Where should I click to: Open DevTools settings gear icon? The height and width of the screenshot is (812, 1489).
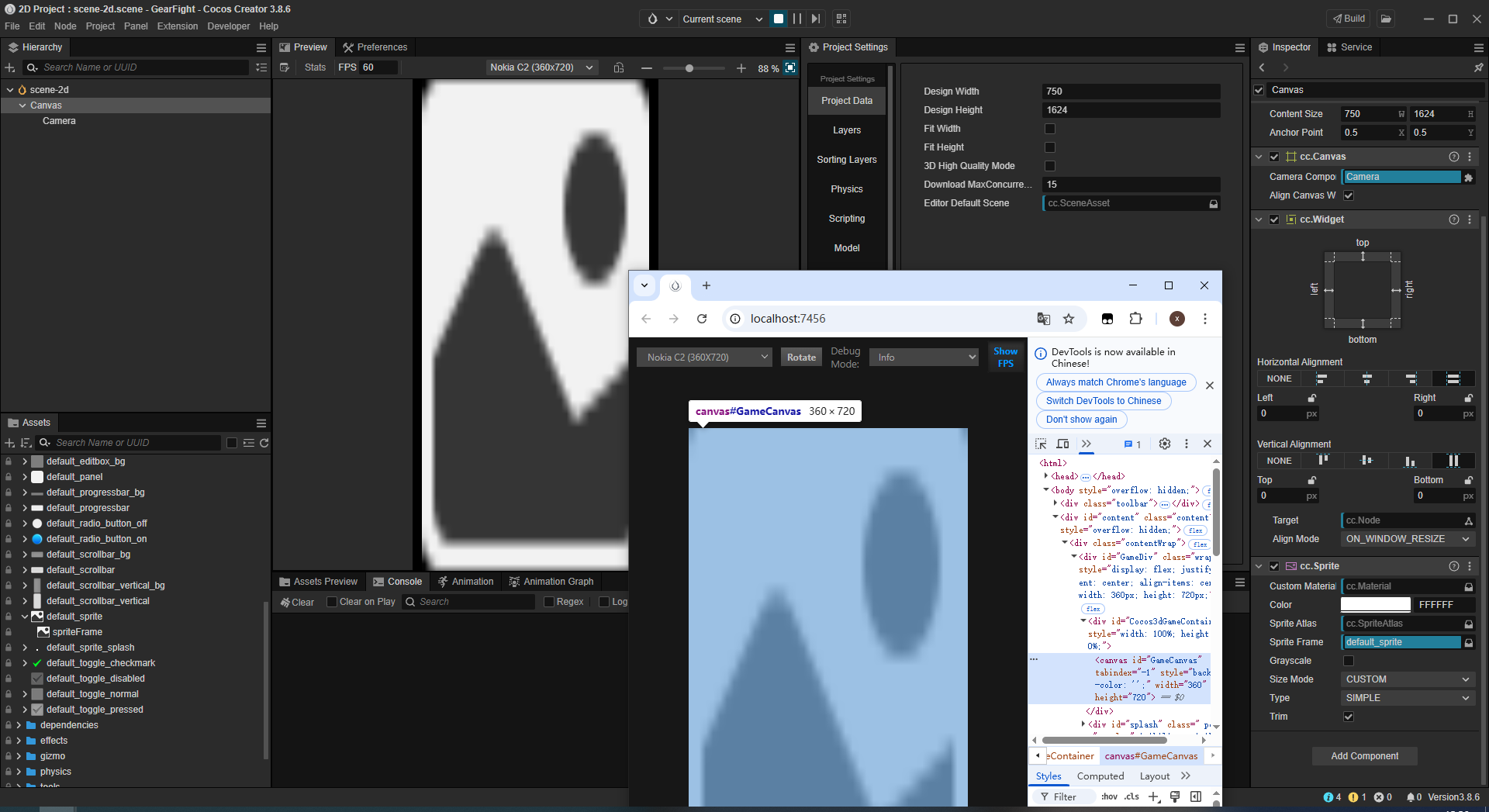coord(1164,444)
